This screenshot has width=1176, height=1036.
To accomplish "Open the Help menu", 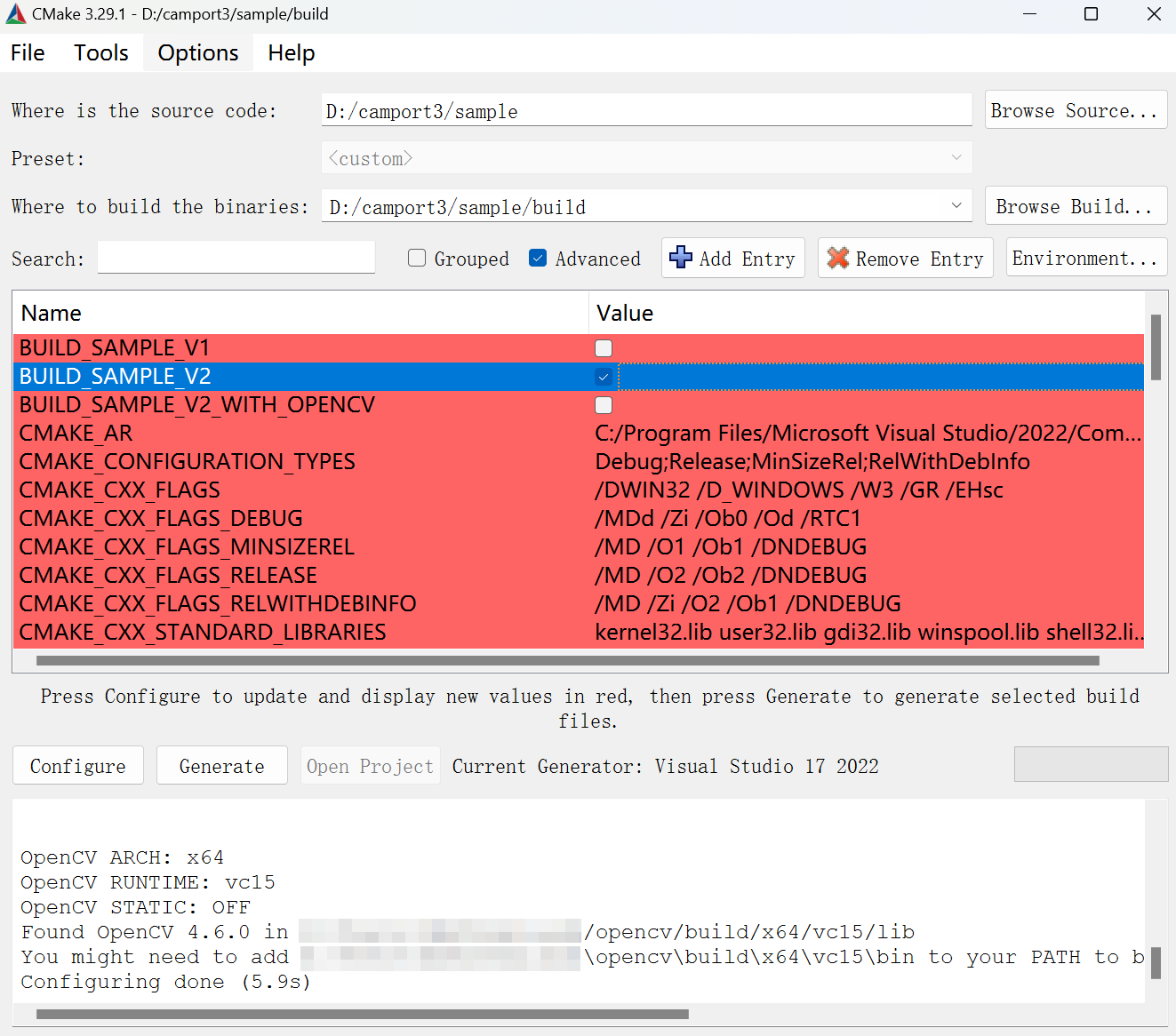I will 292,53.
